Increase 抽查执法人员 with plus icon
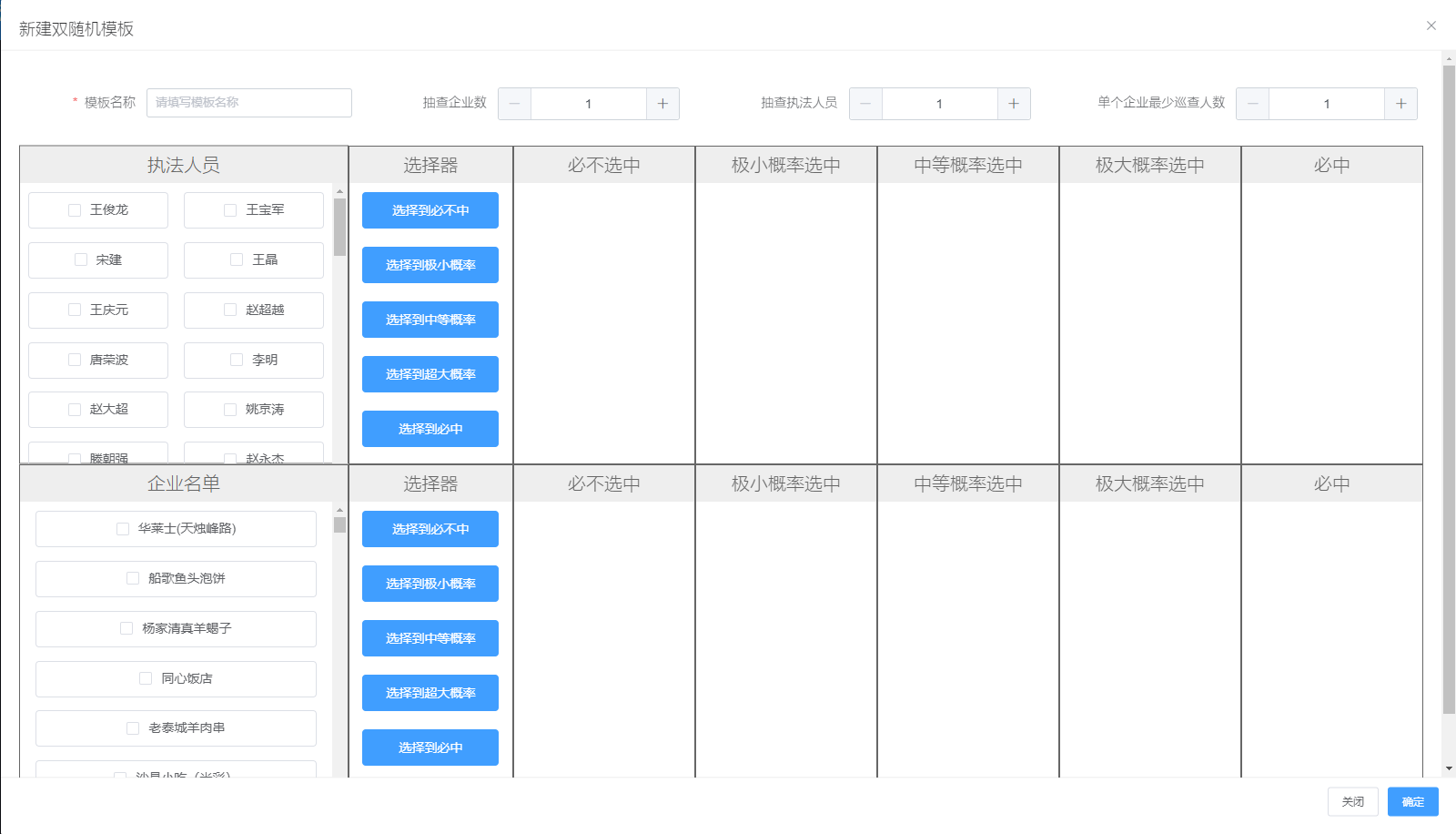 [x=1014, y=104]
